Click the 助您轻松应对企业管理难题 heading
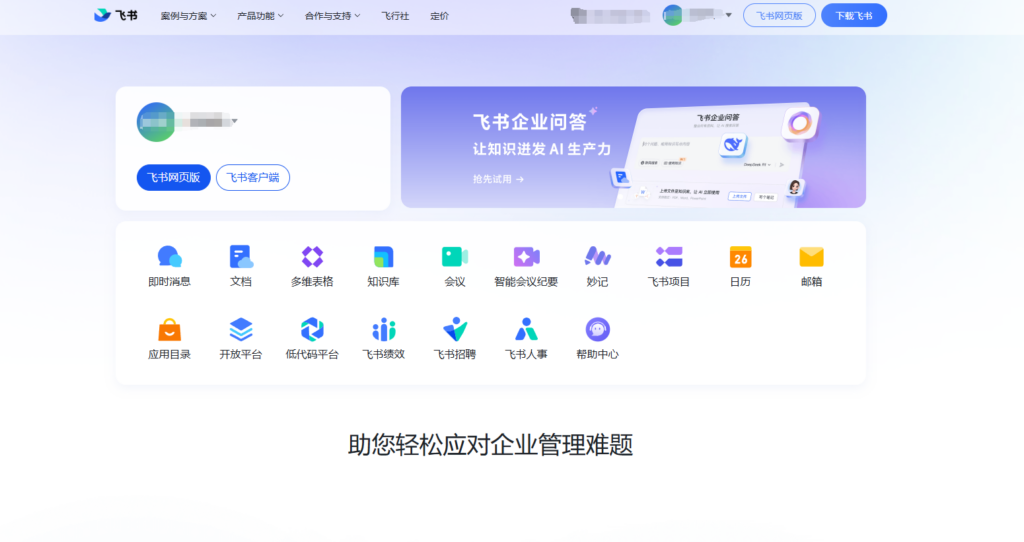 coord(490,445)
